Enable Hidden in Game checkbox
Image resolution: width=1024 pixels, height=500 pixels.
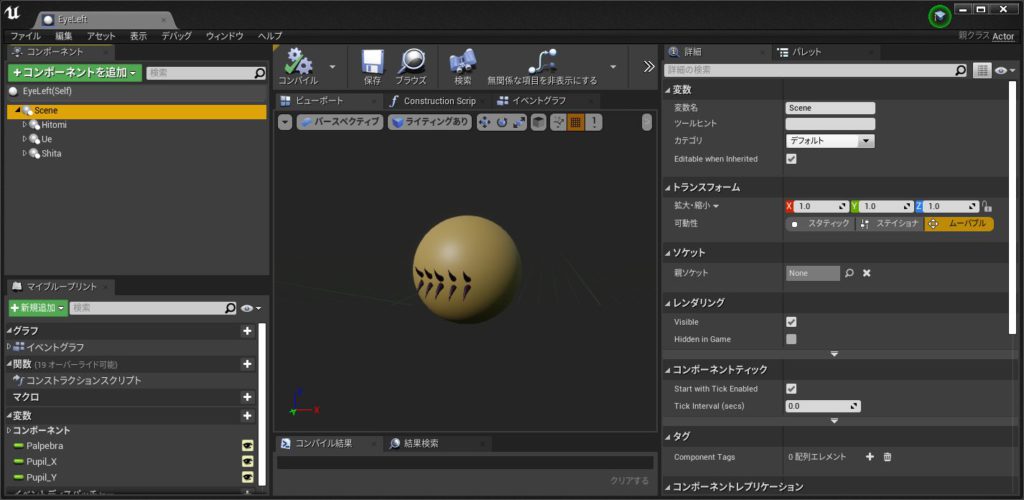(792, 339)
